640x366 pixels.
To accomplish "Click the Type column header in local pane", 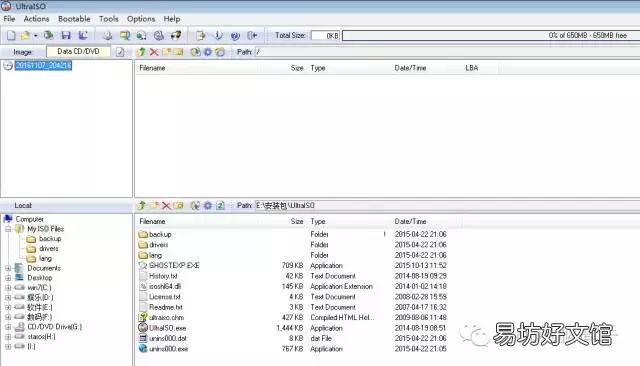I will tap(318, 222).
